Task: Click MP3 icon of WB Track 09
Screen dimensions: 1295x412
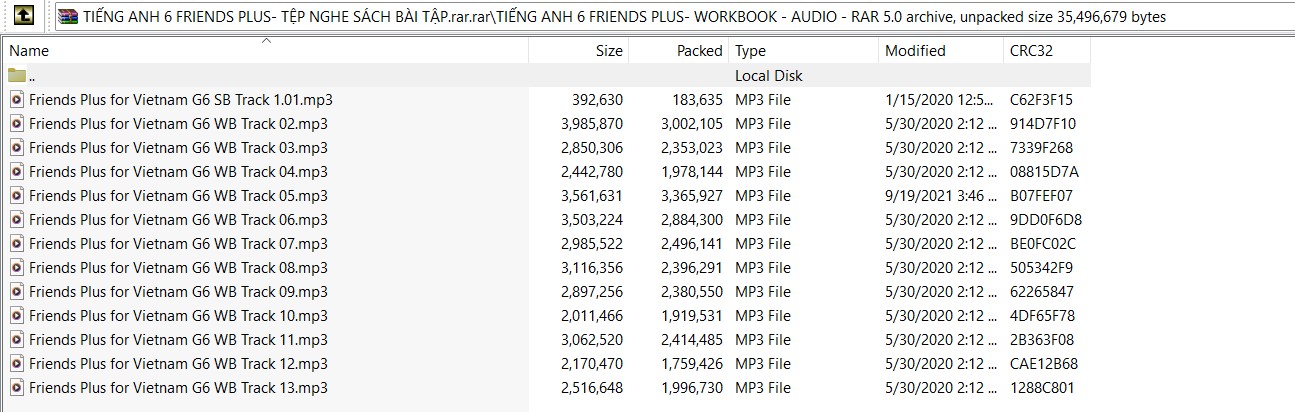Action: [x=16, y=291]
